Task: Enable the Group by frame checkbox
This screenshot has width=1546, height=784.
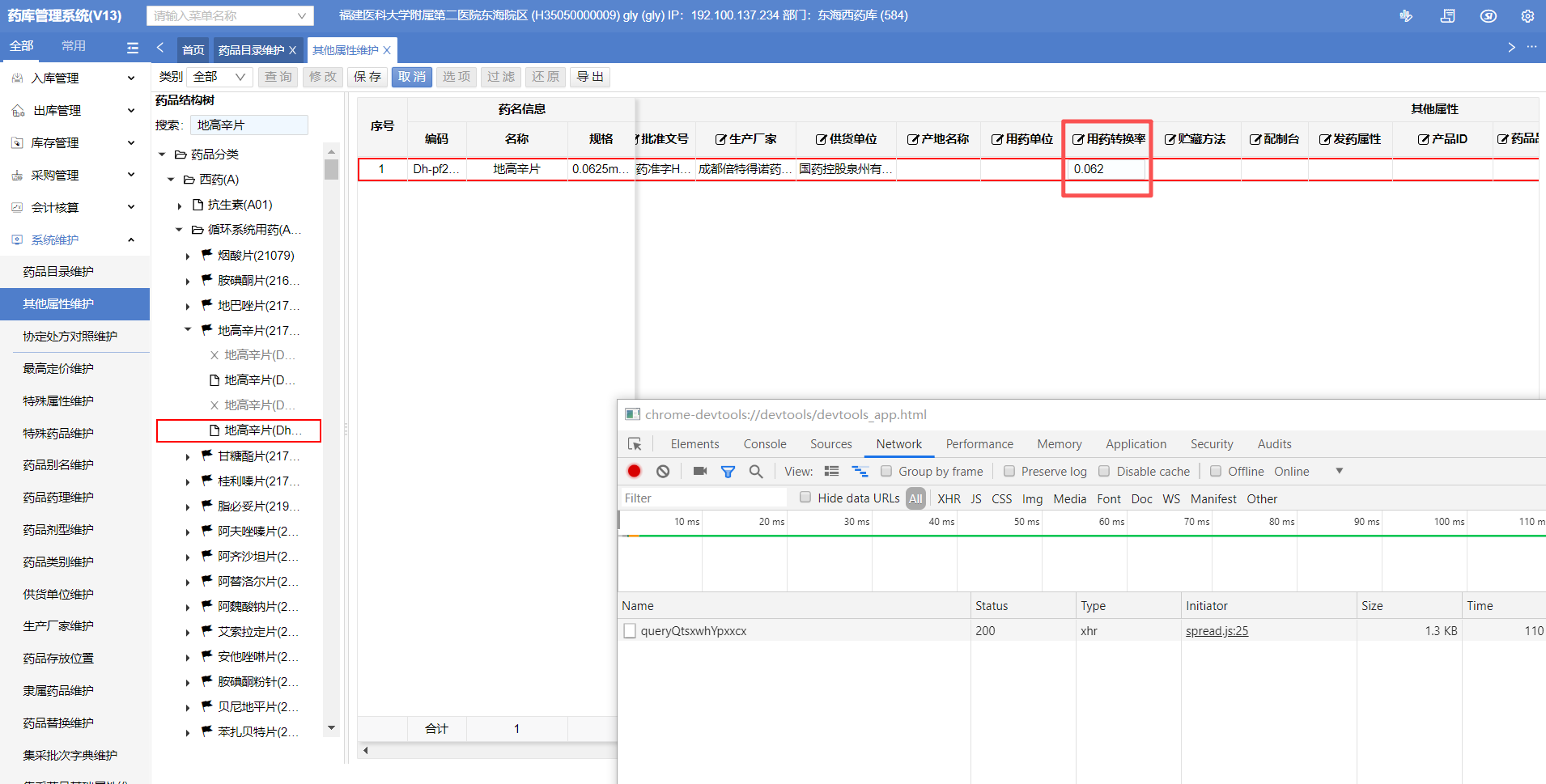Action: 886,471
